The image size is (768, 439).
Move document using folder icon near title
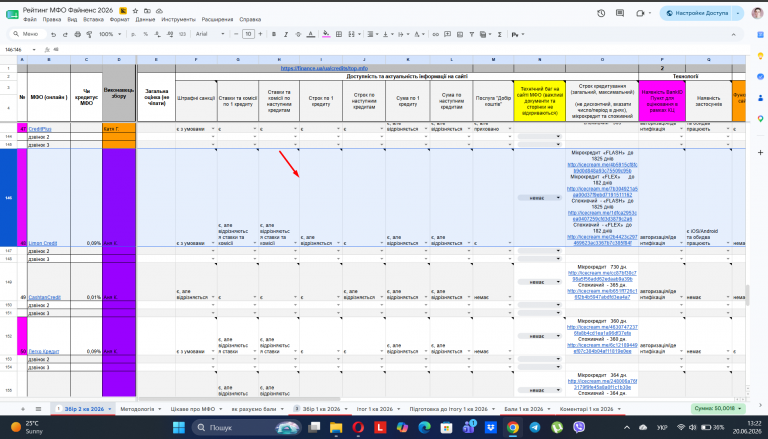coord(147,10)
